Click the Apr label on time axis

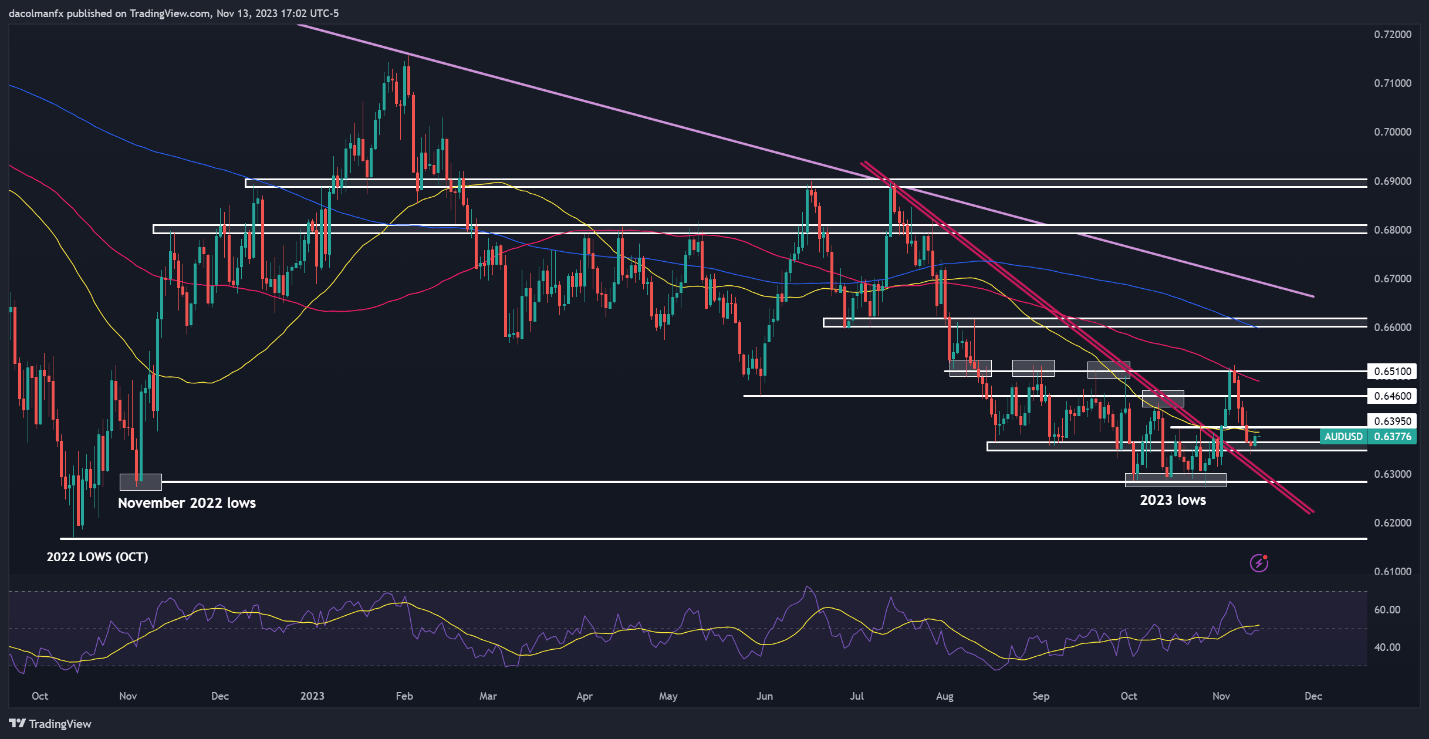[585, 696]
